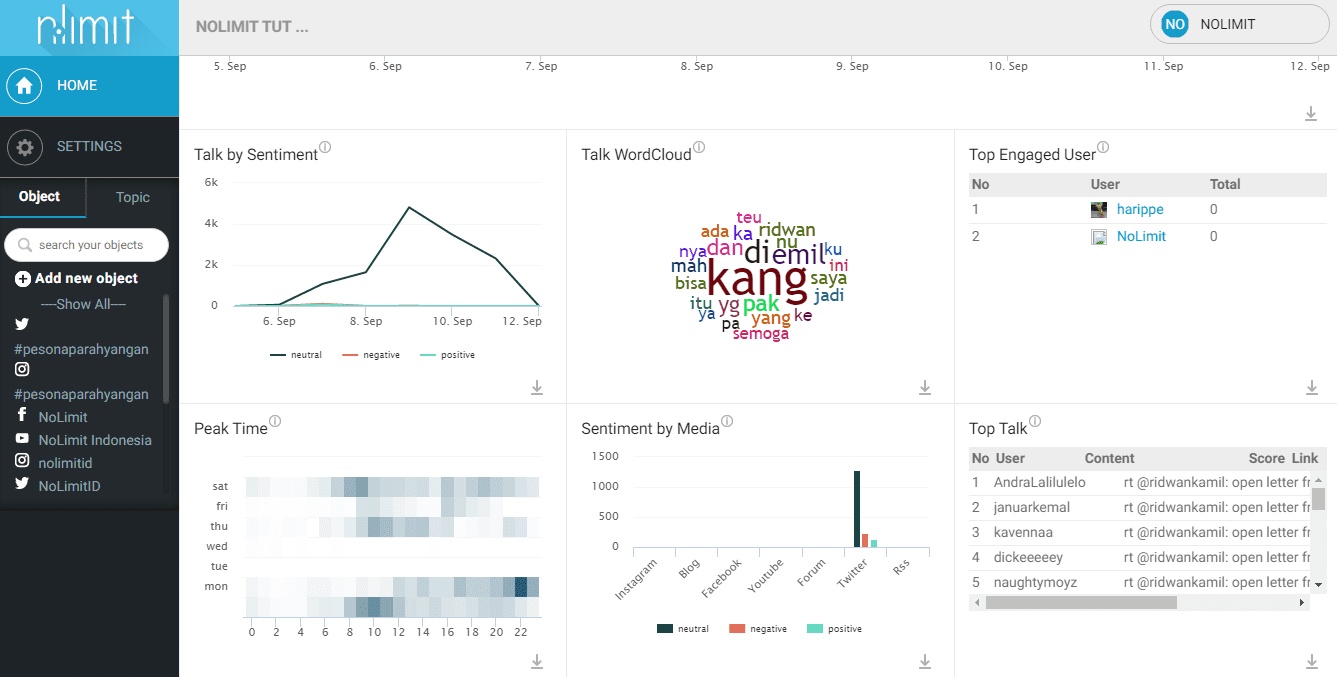This screenshot has width=1337, height=677.
Task: Click the Top Talk horizontal scrollbar
Action: (x=1081, y=603)
